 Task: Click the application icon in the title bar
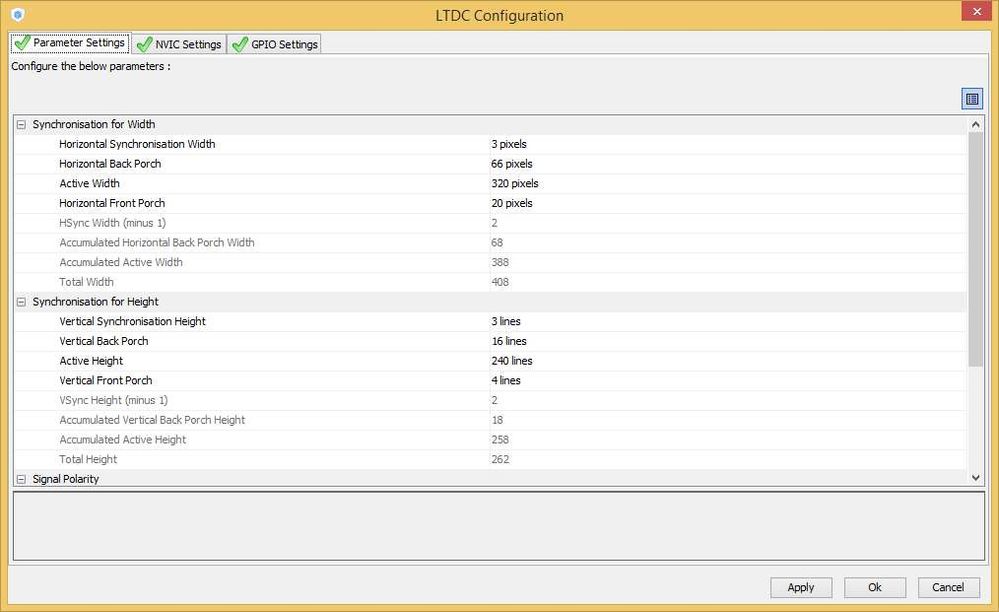[17, 15]
